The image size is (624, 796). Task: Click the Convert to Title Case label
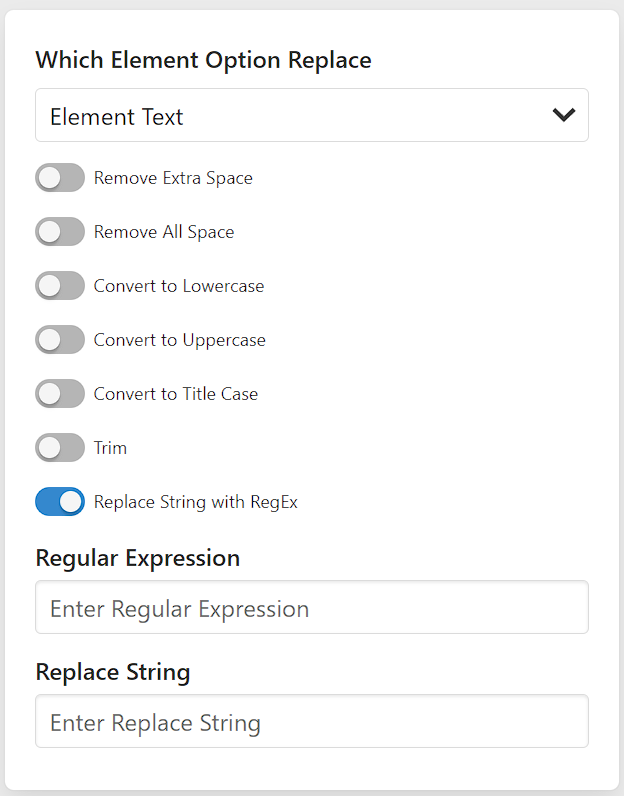(x=176, y=394)
